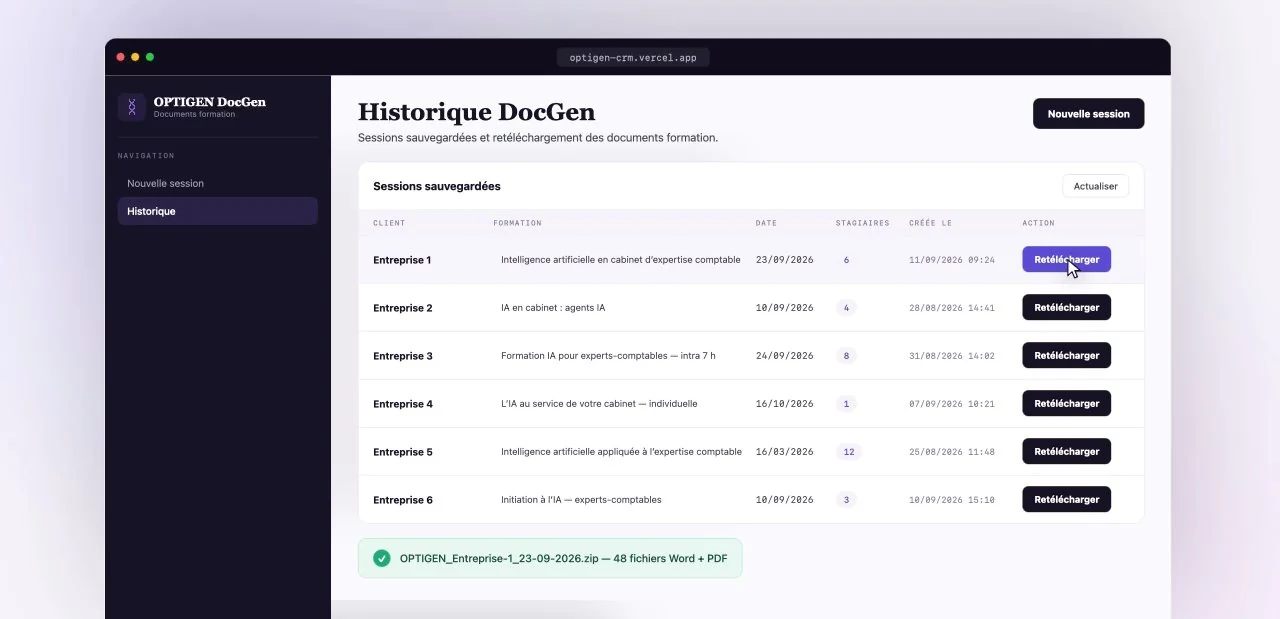This screenshot has height=619, width=1280.
Task: Click the optigen-crm.vercel.app address bar
Action: (633, 58)
